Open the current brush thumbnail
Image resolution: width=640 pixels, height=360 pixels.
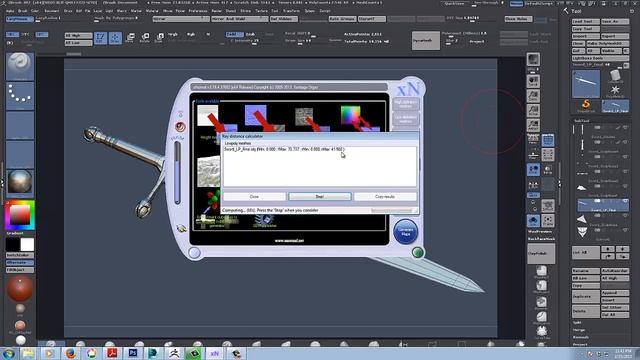coord(20,66)
